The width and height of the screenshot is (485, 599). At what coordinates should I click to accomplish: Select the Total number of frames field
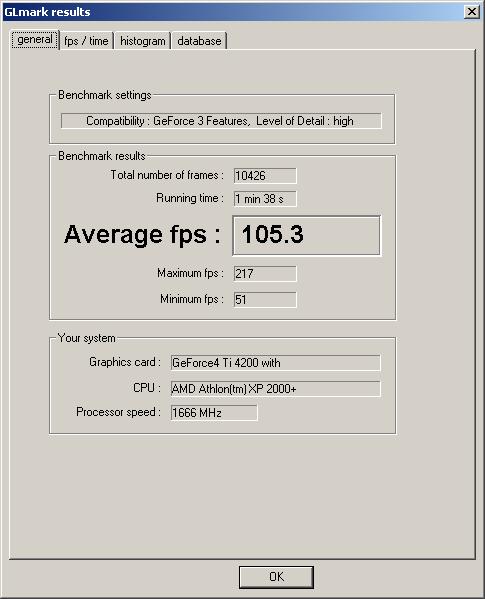click(x=265, y=176)
